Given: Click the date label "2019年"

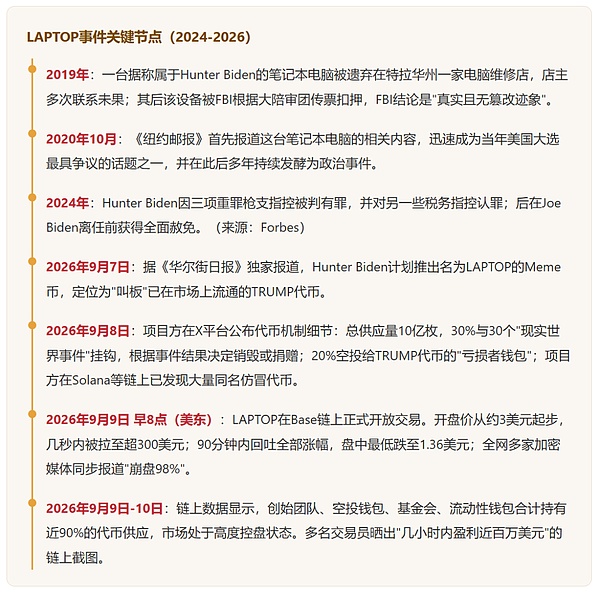Looking at the screenshot, I should point(67,75).
